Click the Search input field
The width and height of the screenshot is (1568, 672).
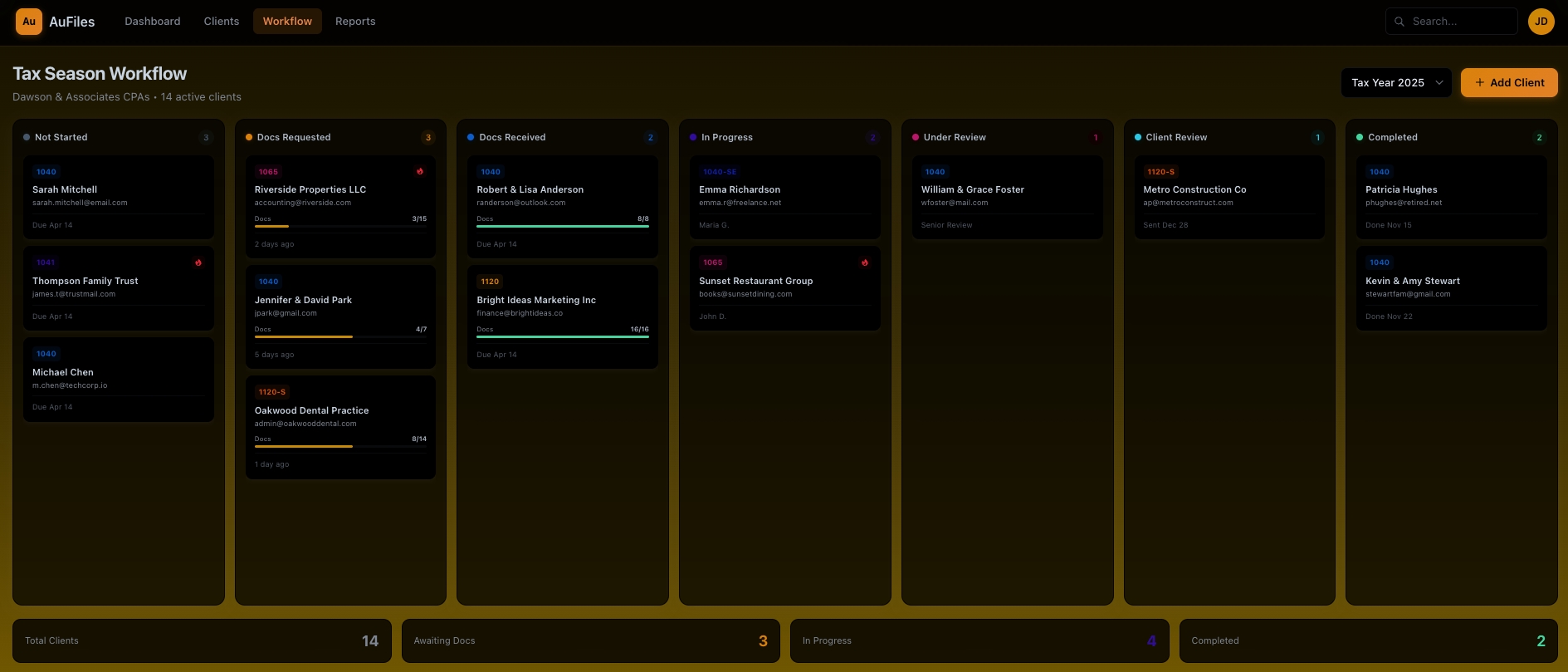coord(1452,22)
